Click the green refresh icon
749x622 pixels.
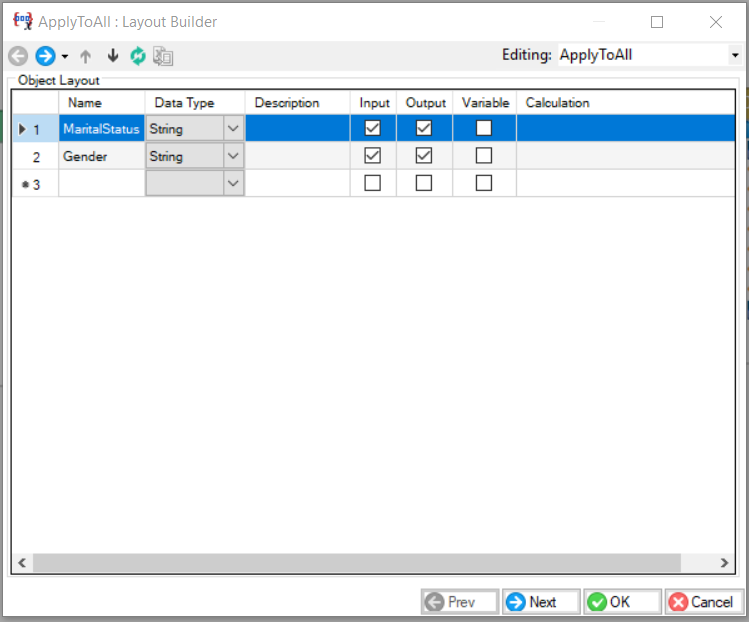tap(138, 56)
